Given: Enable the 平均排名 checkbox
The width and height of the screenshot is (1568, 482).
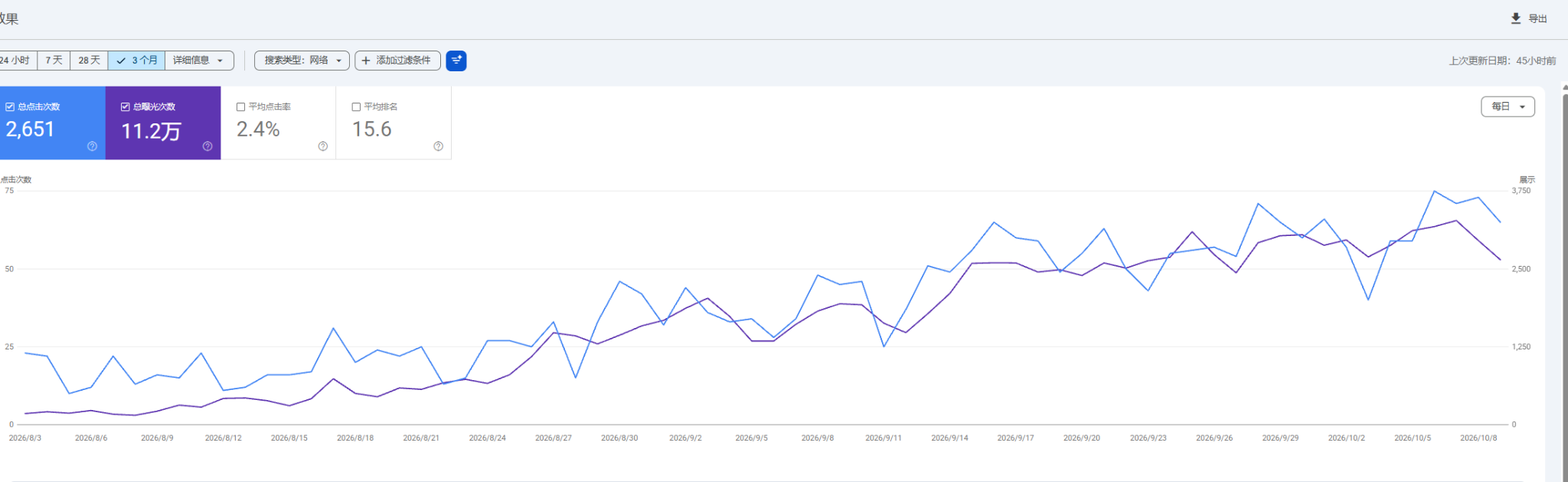Looking at the screenshot, I should point(356,107).
